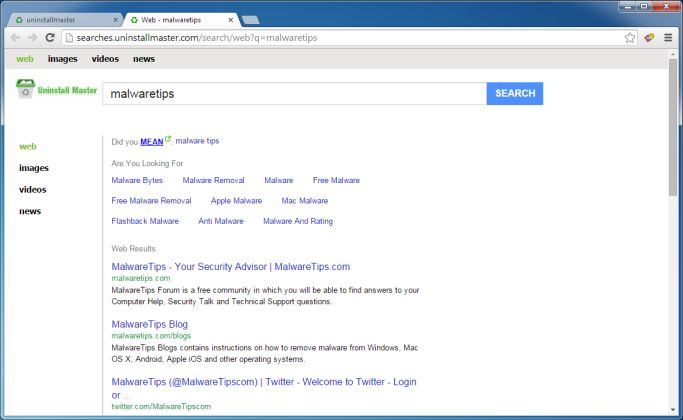
Task: Click the MEAN link
Action: tap(152, 142)
